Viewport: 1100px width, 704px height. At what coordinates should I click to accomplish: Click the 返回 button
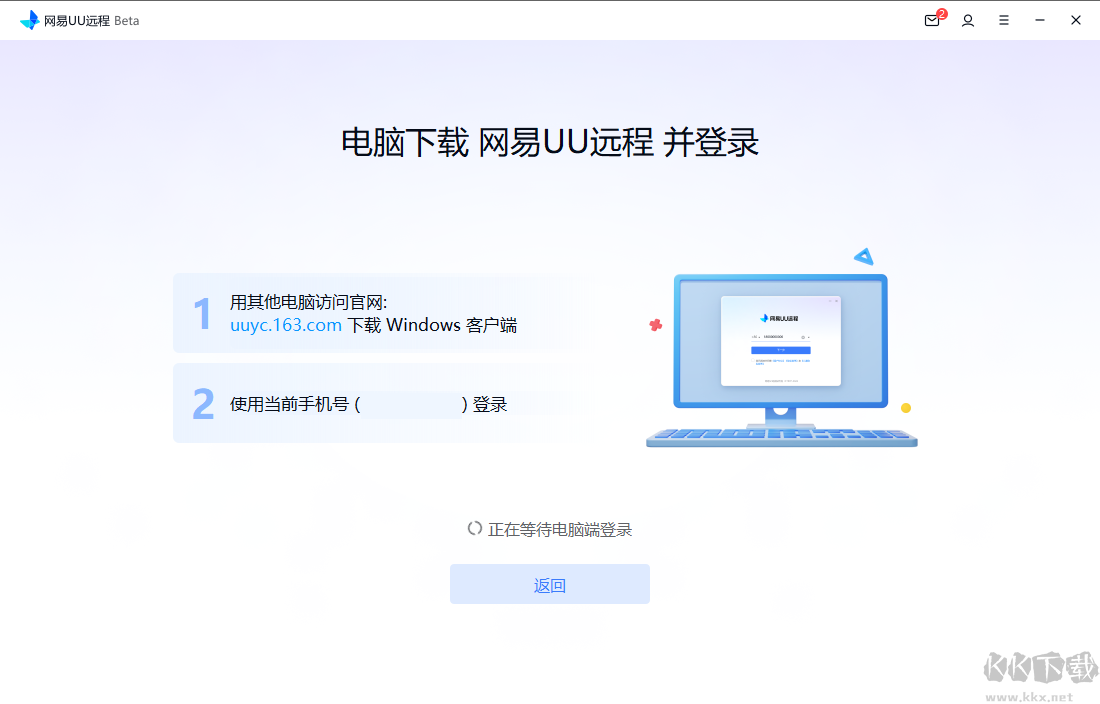tap(549, 584)
